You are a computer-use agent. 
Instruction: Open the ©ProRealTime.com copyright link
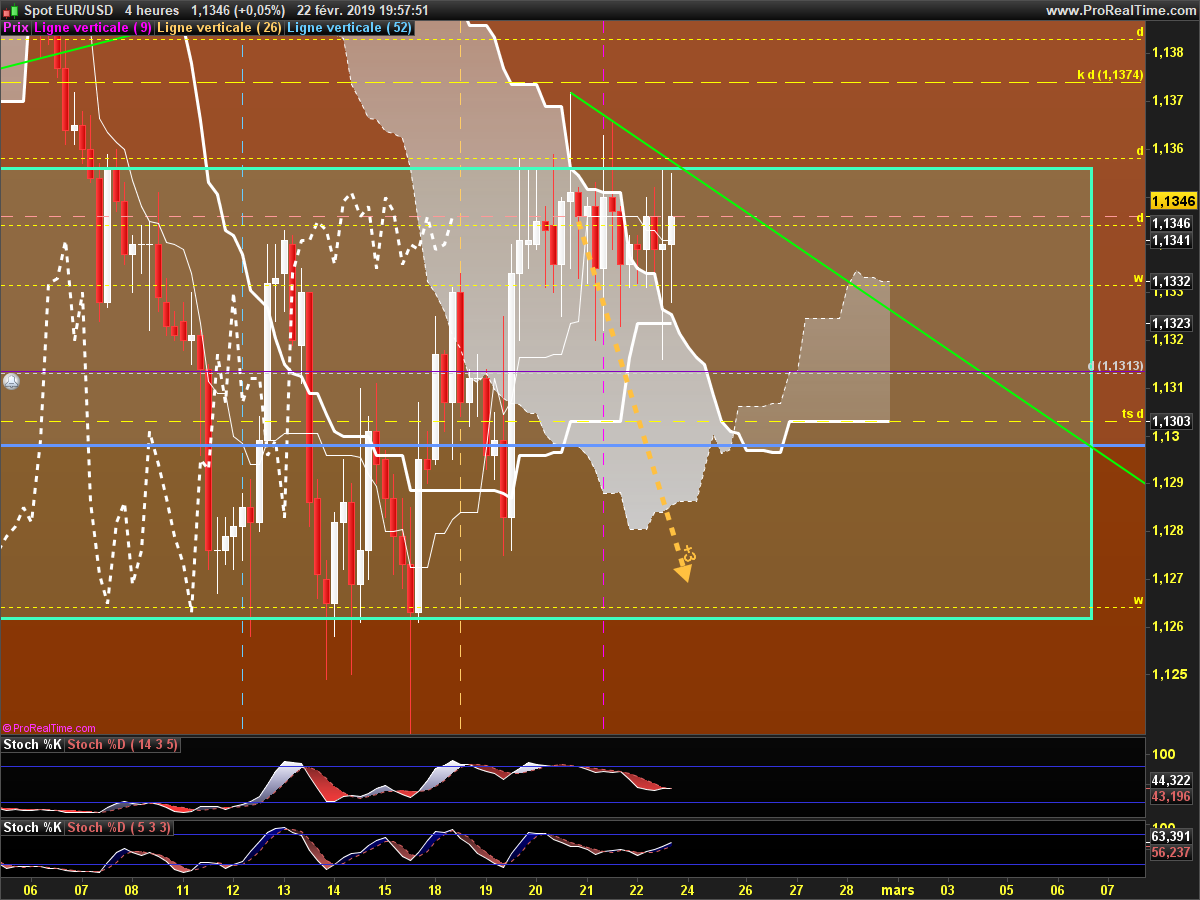[x=49, y=728]
